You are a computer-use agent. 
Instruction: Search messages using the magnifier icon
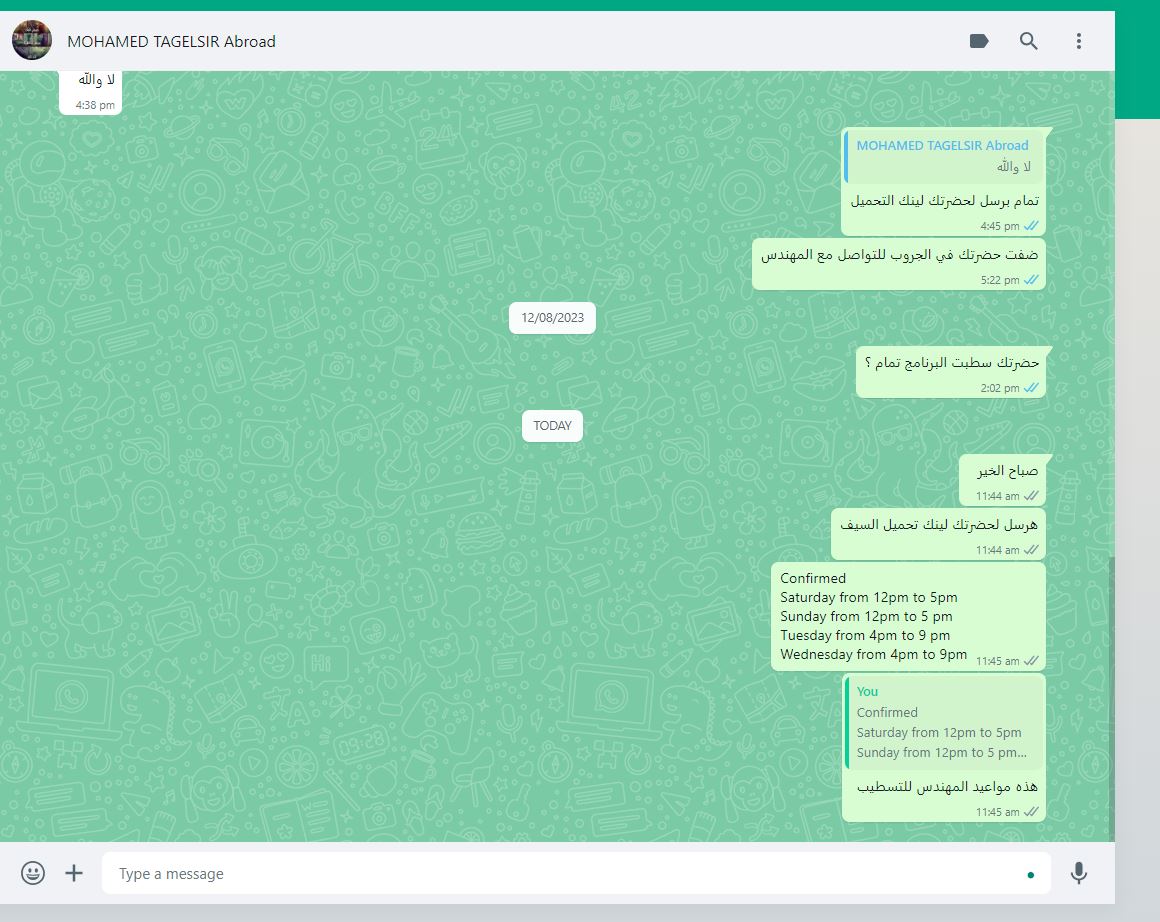1028,41
